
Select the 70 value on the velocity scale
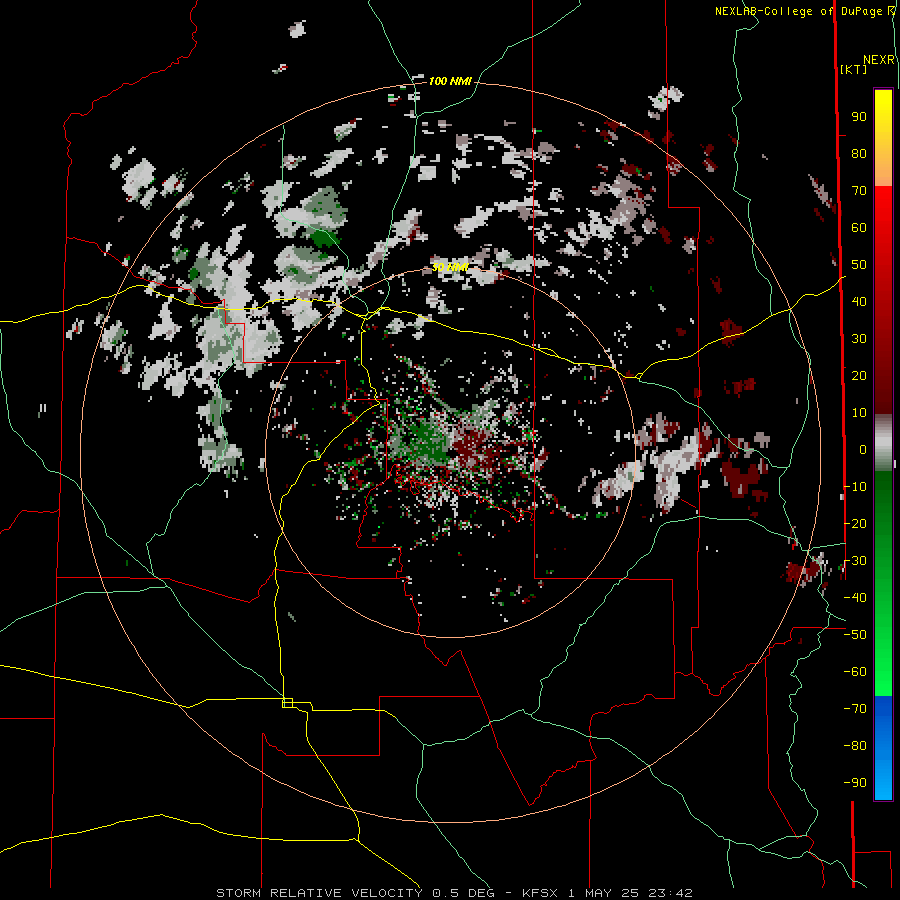859,191
